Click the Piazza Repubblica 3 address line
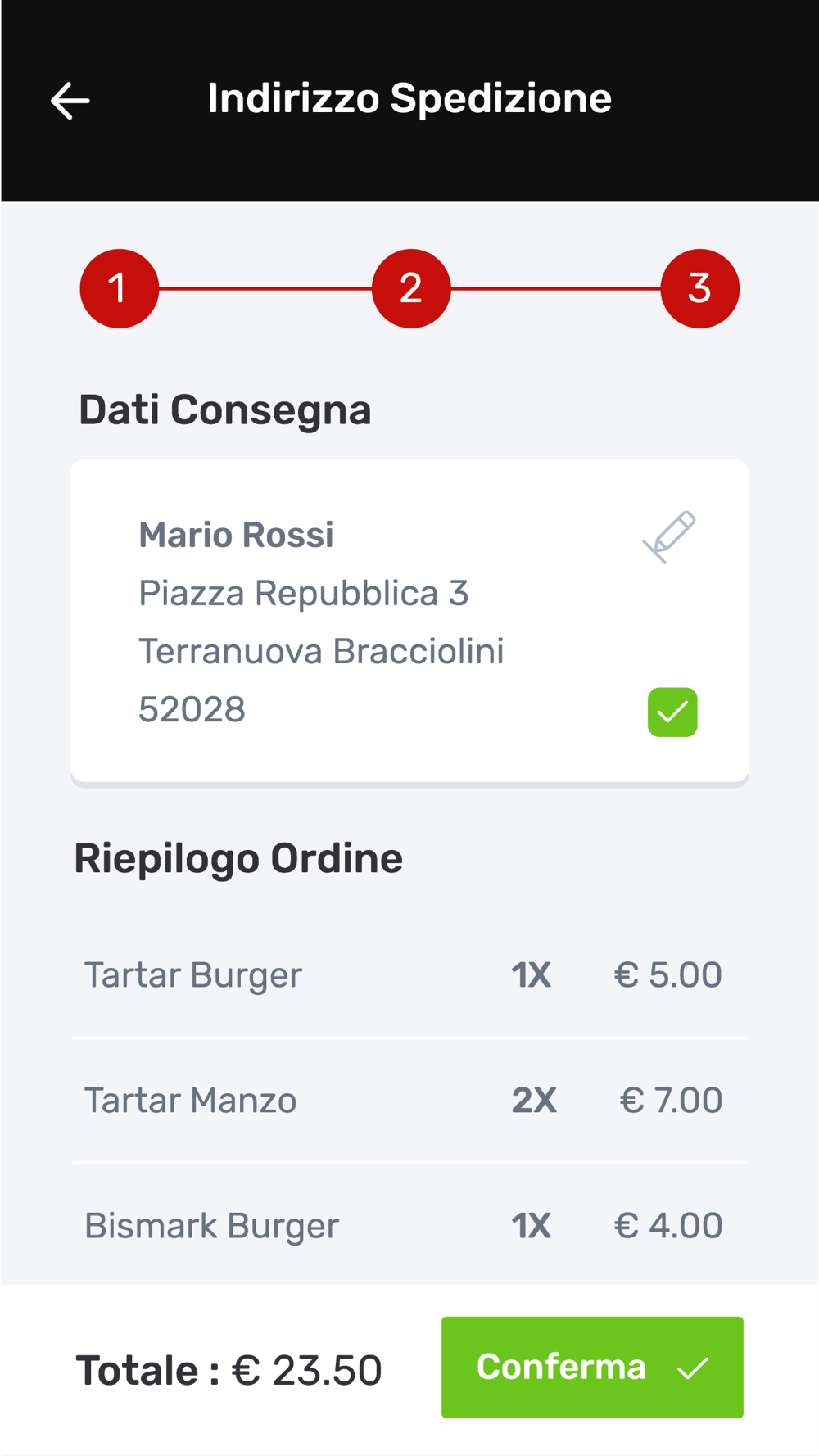 point(303,594)
